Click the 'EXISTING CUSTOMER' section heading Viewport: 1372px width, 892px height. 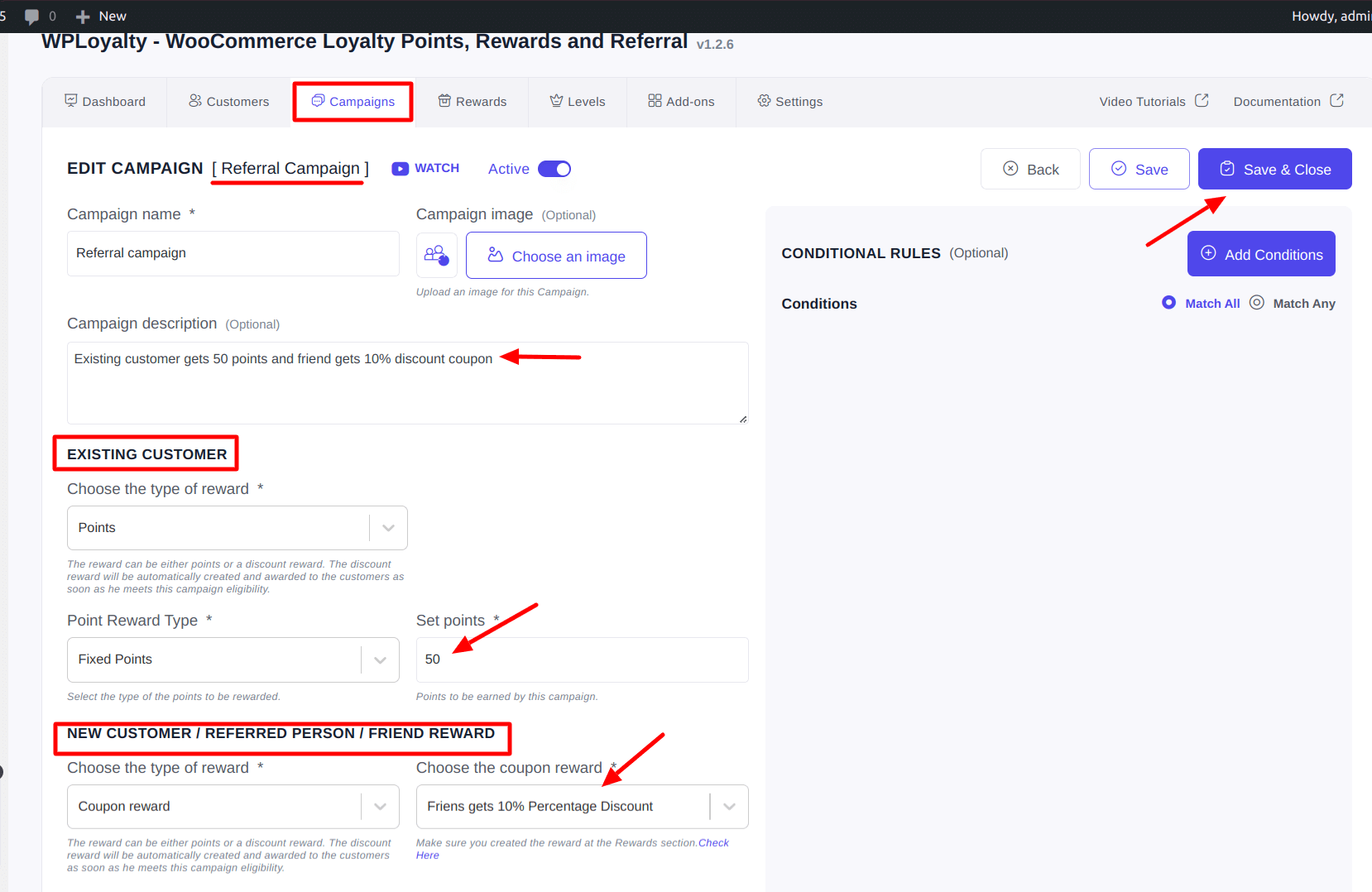pyautogui.click(x=146, y=454)
